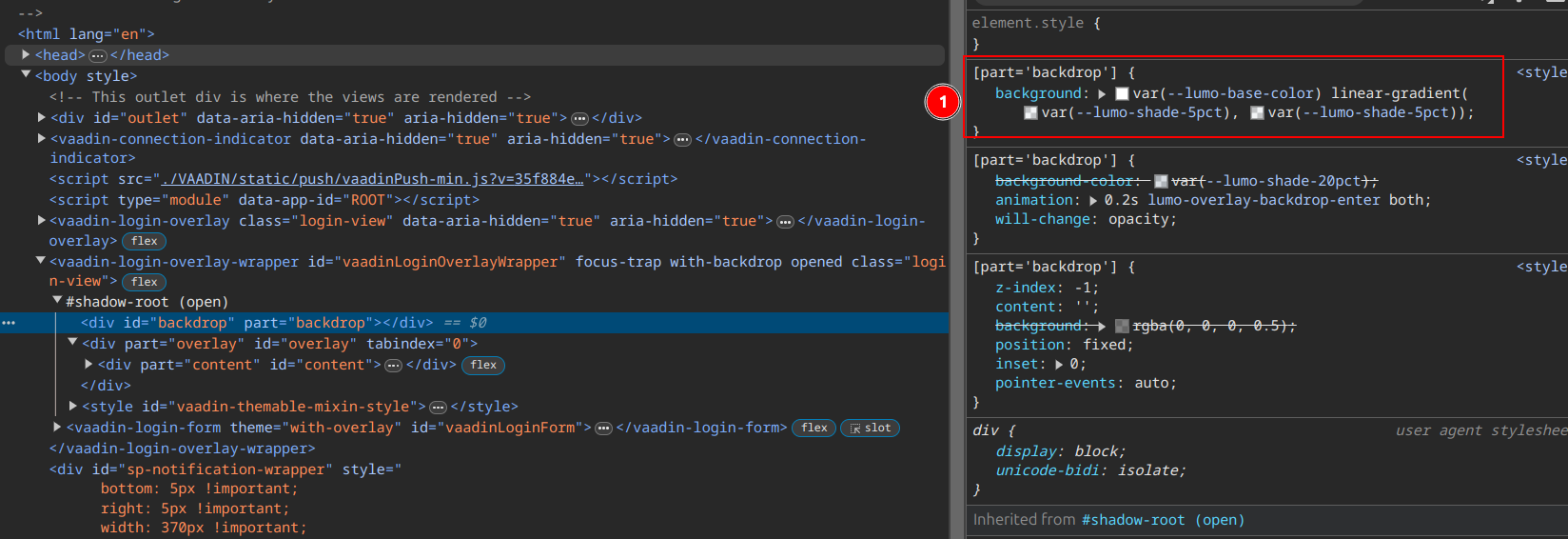1568x539 pixels.
Task: Toggle the flex badge on vaadin-login-overlay
Action: click(144, 242)
